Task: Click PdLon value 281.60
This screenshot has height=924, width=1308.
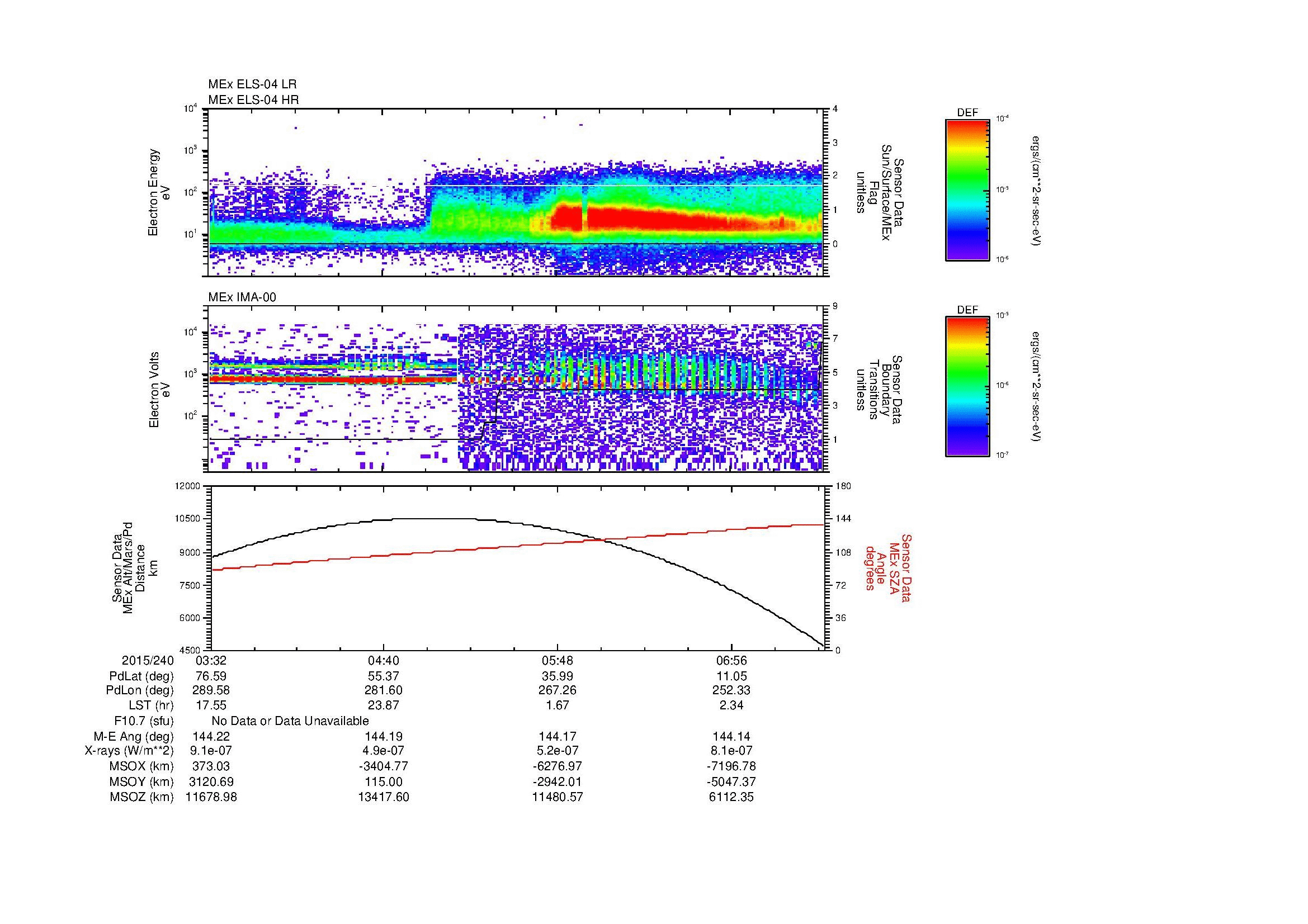Action: (384, 690)
